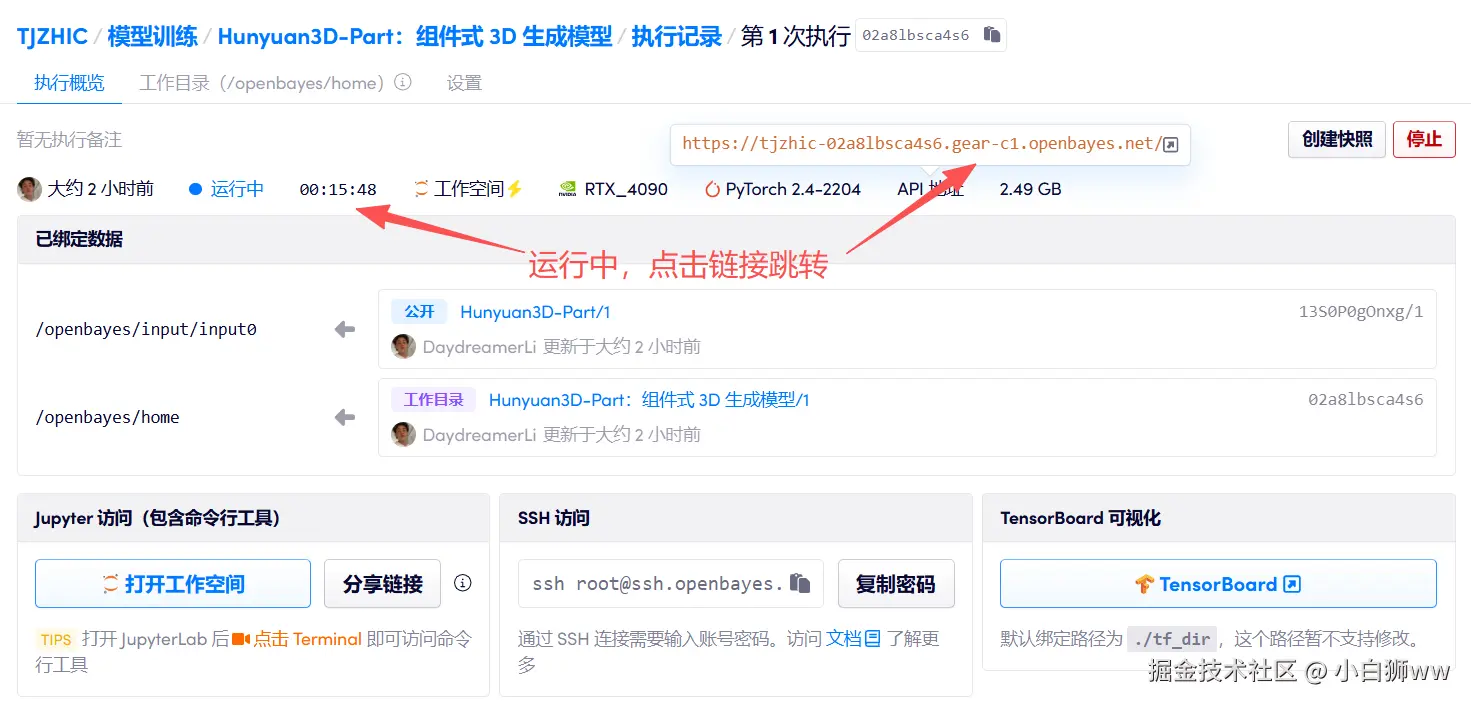
Task: Click the red 停止 button
Action: tap(1424, 139)
